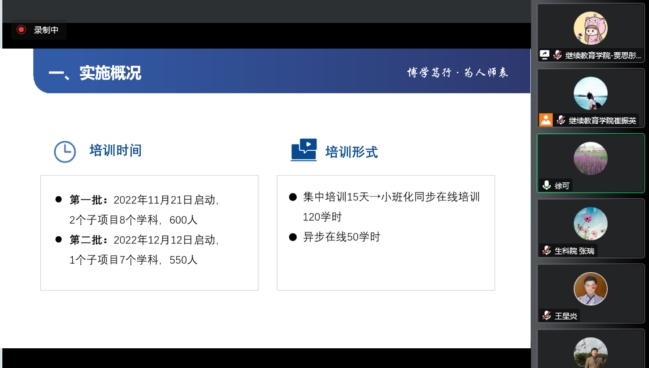Image resolution: width=649 pixels, height=368 pixels.
Task: Click the 录制中 recording status label
Action: [x=46, y=30]
